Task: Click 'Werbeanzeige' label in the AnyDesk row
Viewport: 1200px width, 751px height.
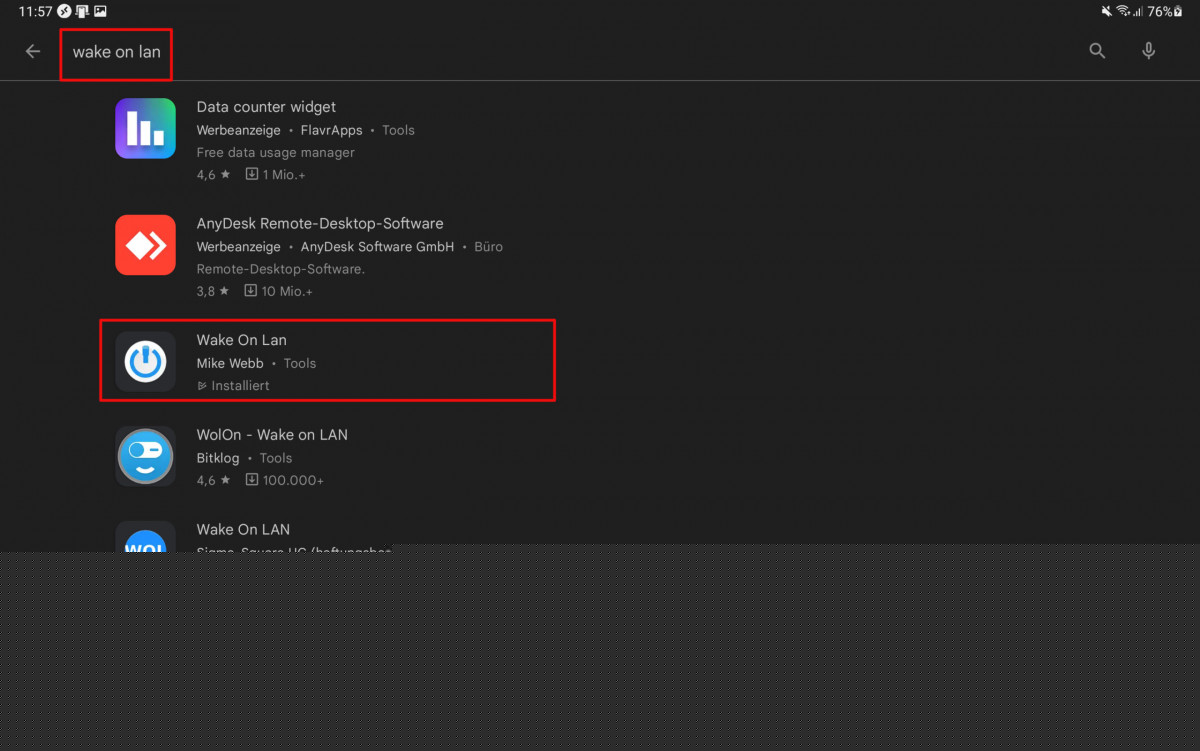Action: [x=239, y=246]
